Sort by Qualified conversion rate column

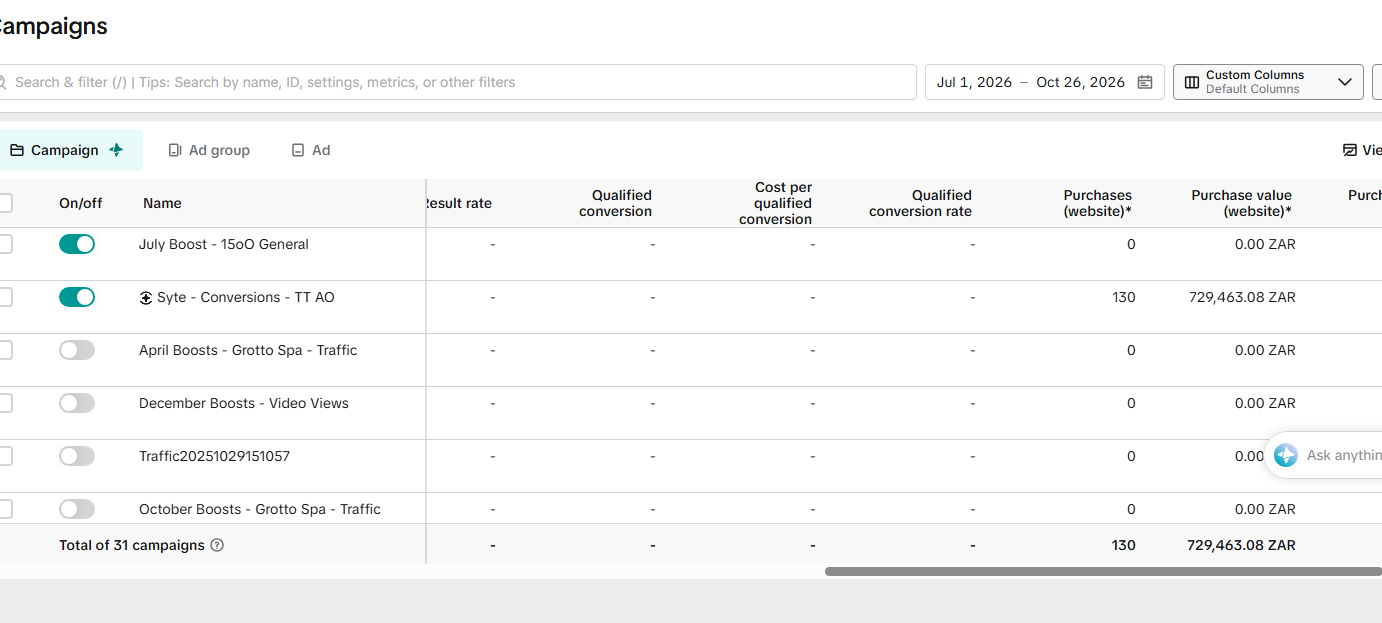click(x=920, y=203)
